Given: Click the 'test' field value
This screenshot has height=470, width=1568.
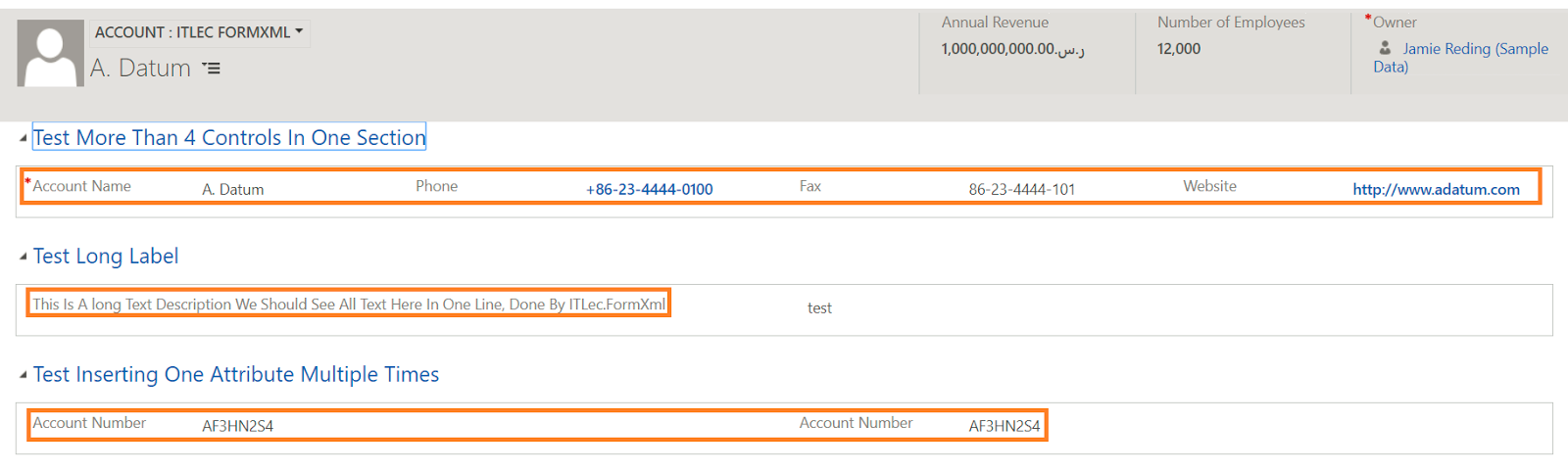Looking at the screenshot, I should click(819, 308).
